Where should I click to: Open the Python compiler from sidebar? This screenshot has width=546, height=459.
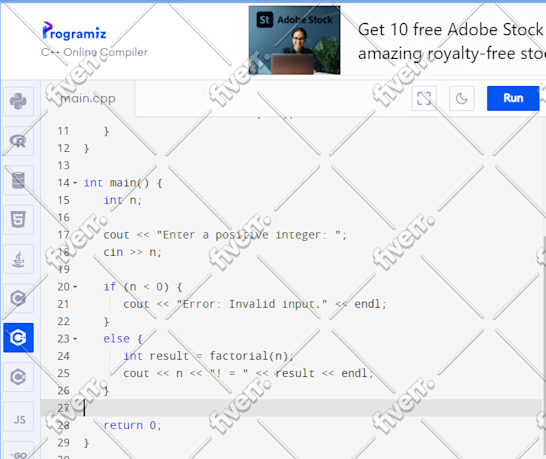pyautogui.click(x=18, y=101)
